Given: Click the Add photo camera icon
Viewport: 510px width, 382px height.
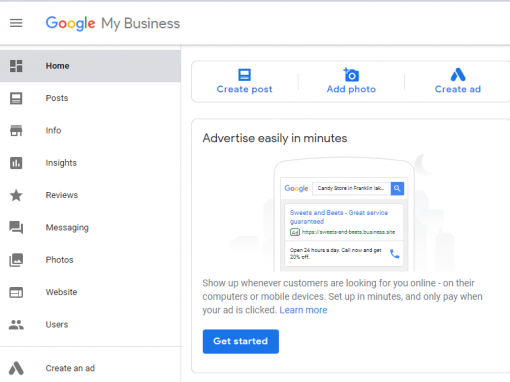Looking at the screenshot, I should click(351, 75).
